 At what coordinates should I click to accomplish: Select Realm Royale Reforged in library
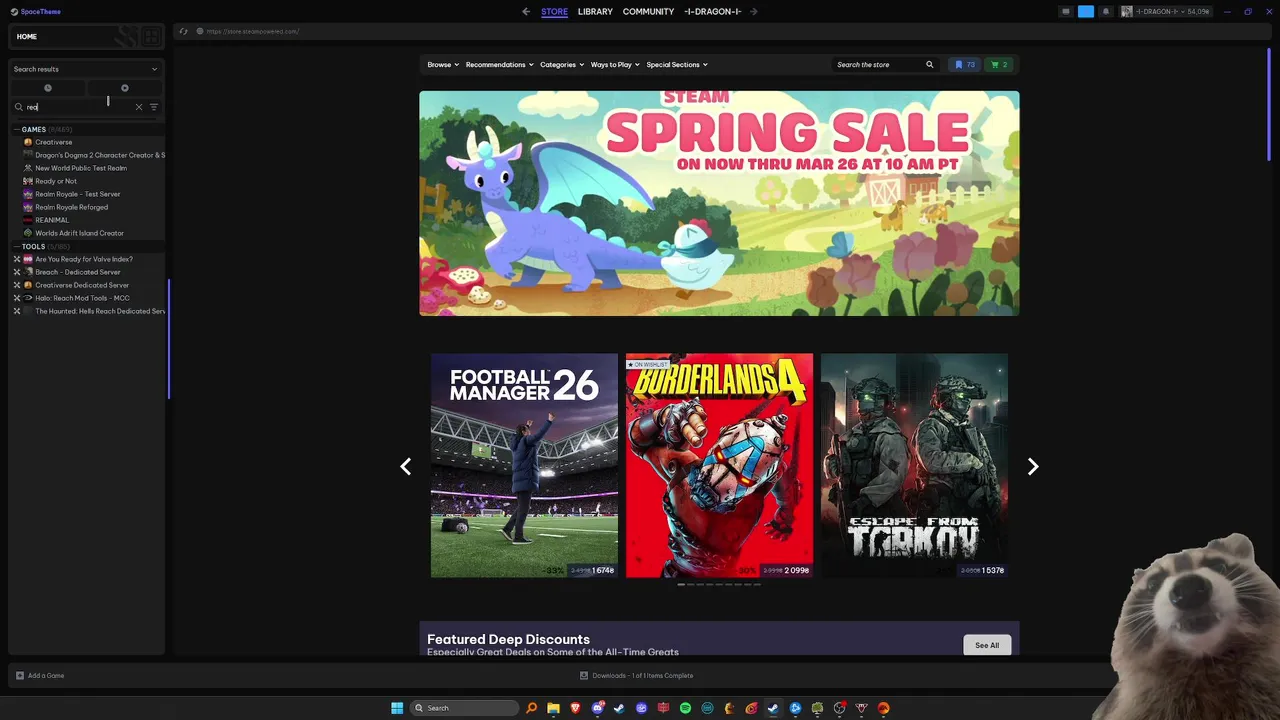tap(71, 207)
